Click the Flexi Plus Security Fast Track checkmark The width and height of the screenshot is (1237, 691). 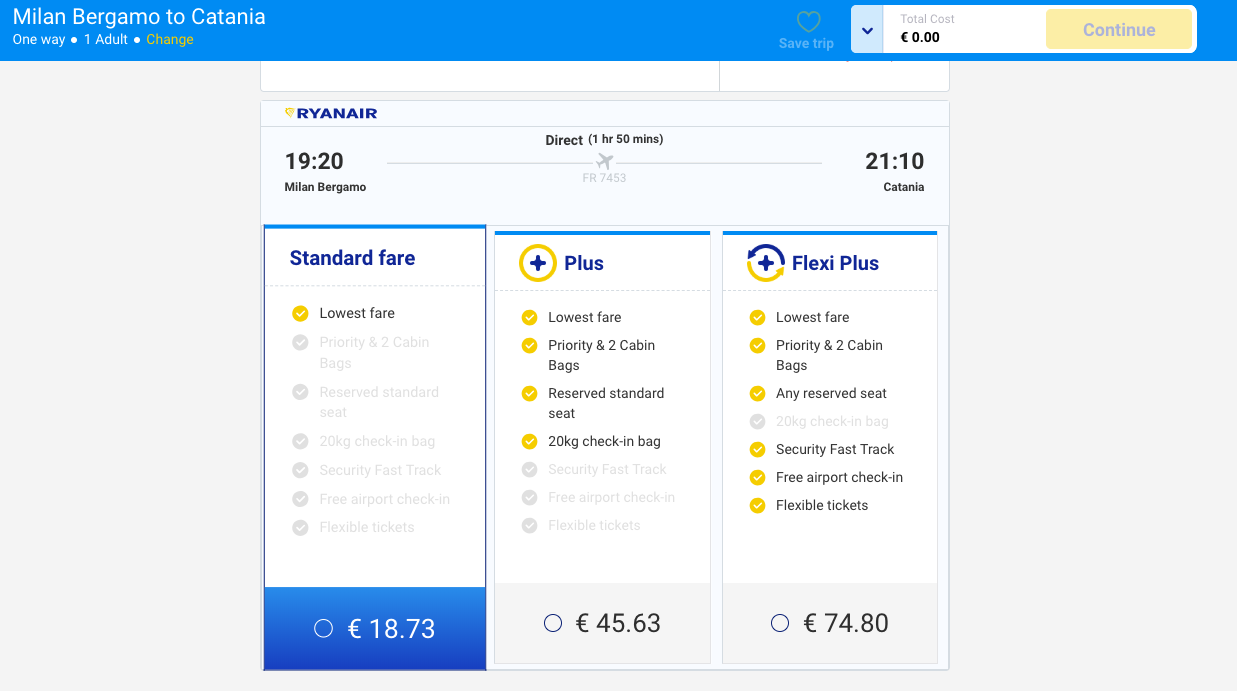pos(757,449)
